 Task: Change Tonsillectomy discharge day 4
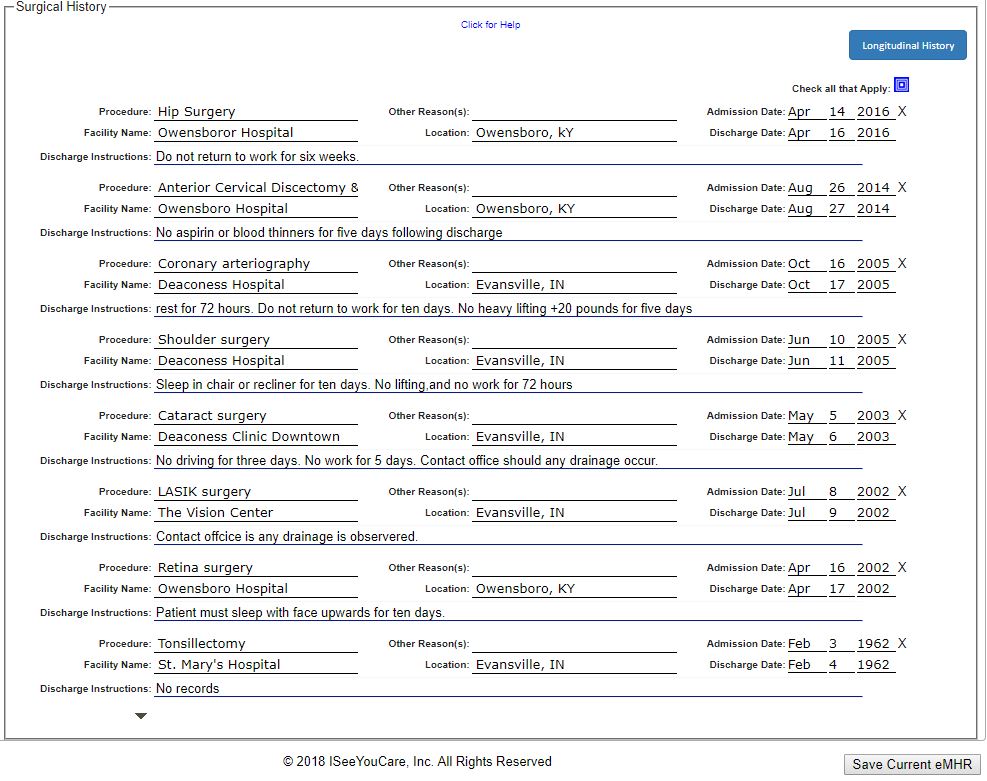pyautogui.click(x=840, y=665)
